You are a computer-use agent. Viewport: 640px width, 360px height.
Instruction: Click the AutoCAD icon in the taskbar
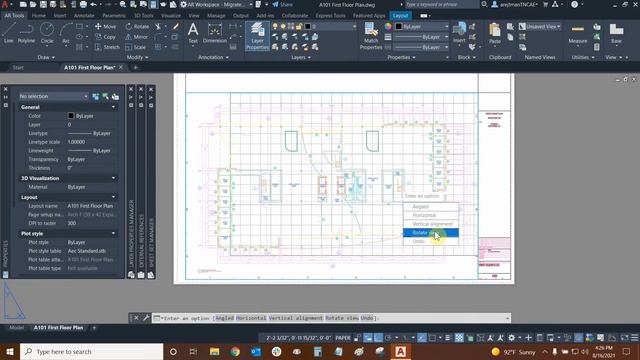tap(400, 351)
